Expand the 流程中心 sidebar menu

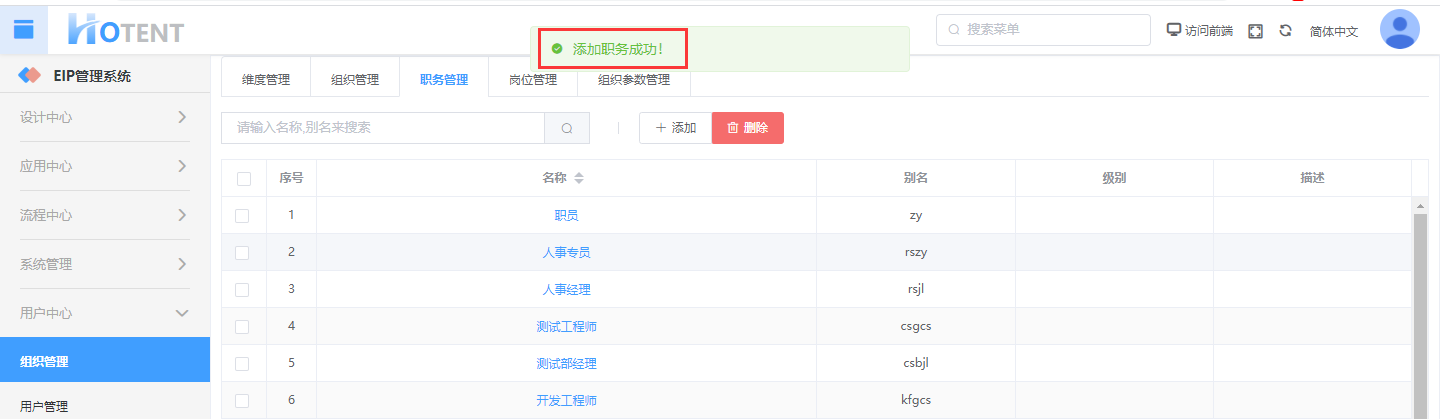coord(105,215)
